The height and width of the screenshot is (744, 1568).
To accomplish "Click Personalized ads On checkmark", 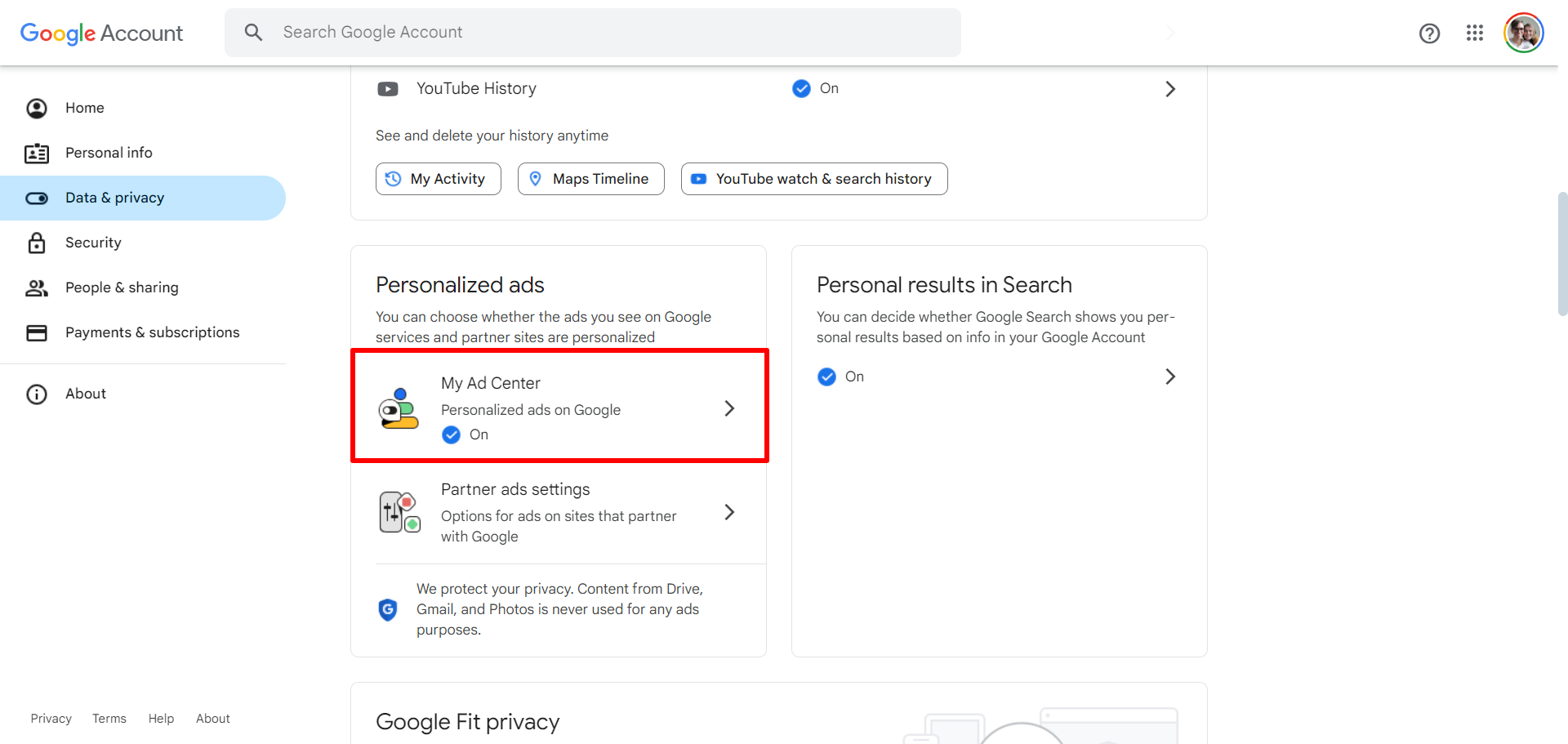I will (x=451, y=434).
